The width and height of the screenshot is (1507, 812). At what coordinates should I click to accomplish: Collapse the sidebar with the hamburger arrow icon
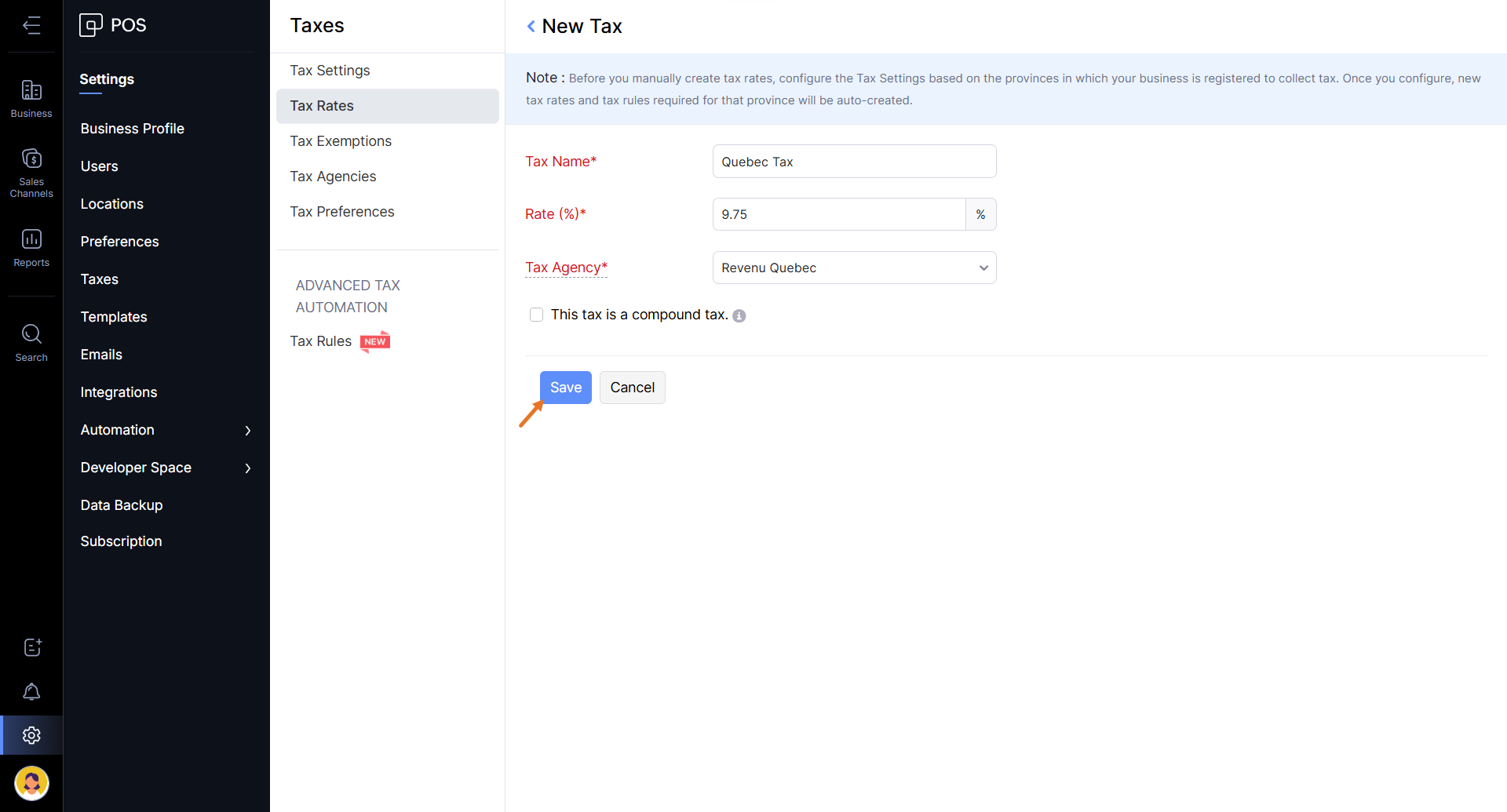[31, 25]
